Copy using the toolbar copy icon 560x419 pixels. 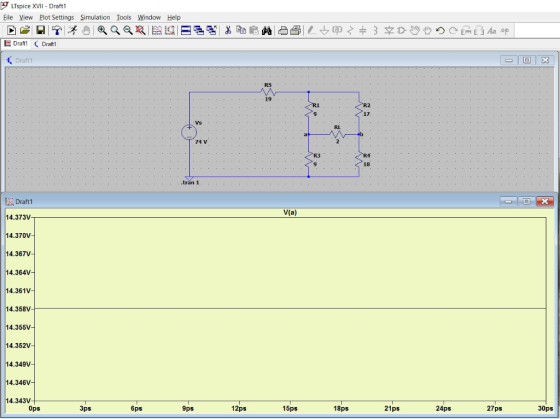tap(241, 31)
